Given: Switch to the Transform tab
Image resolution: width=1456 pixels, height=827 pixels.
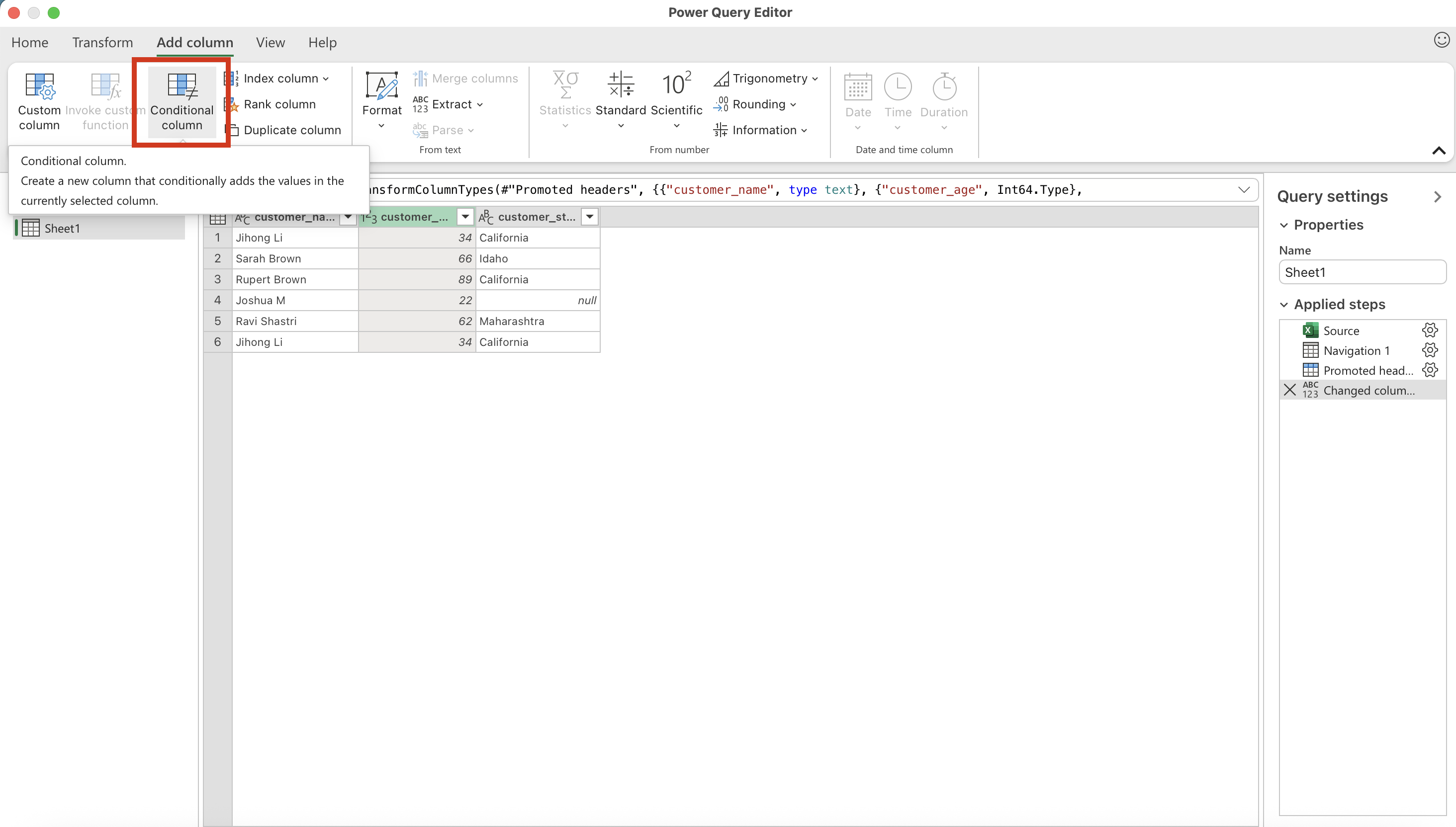Looking at the screenshot, I should 102,43.
